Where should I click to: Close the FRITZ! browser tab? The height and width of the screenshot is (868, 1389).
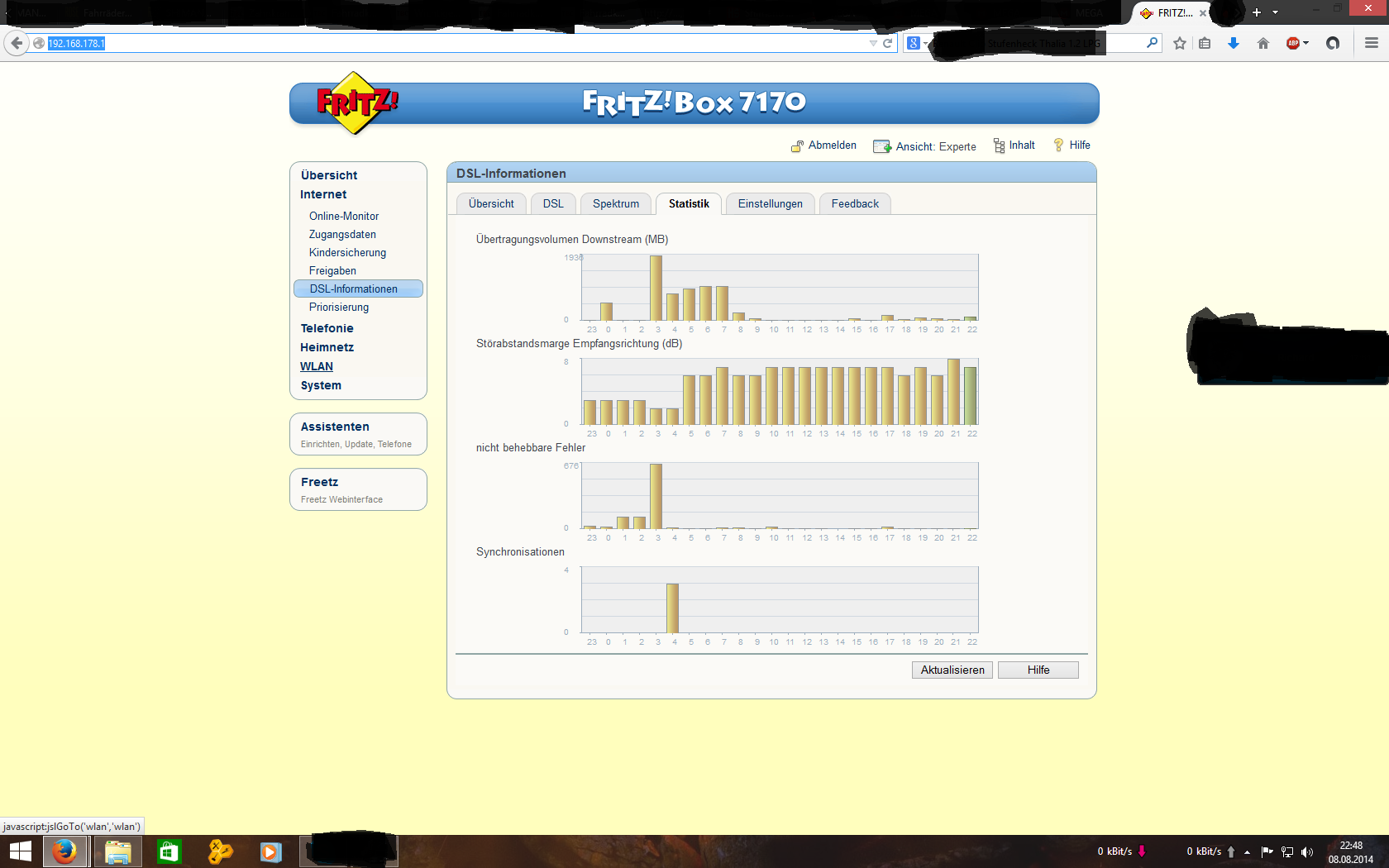(1203, 13)
